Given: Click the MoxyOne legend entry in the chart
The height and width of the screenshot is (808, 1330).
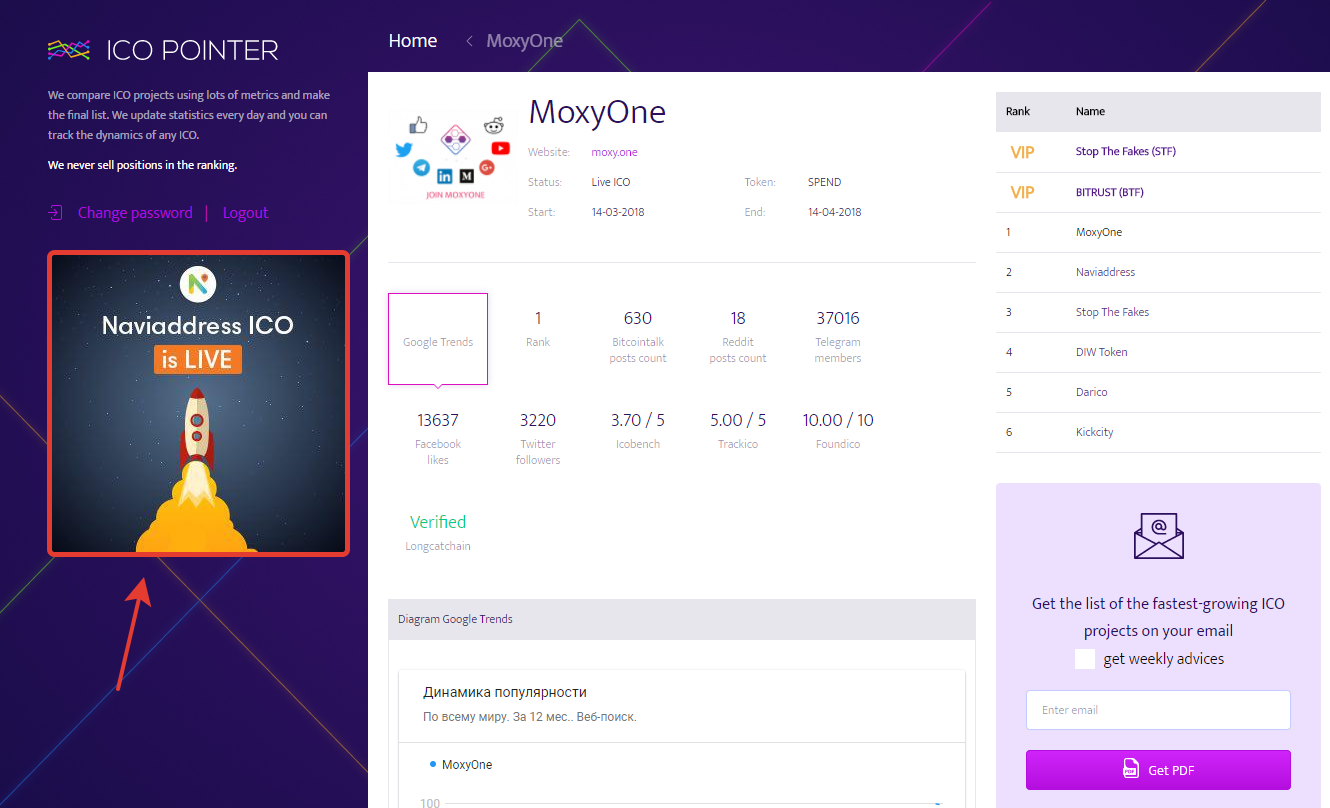Looking at the screenshot, I should (461, 765).
